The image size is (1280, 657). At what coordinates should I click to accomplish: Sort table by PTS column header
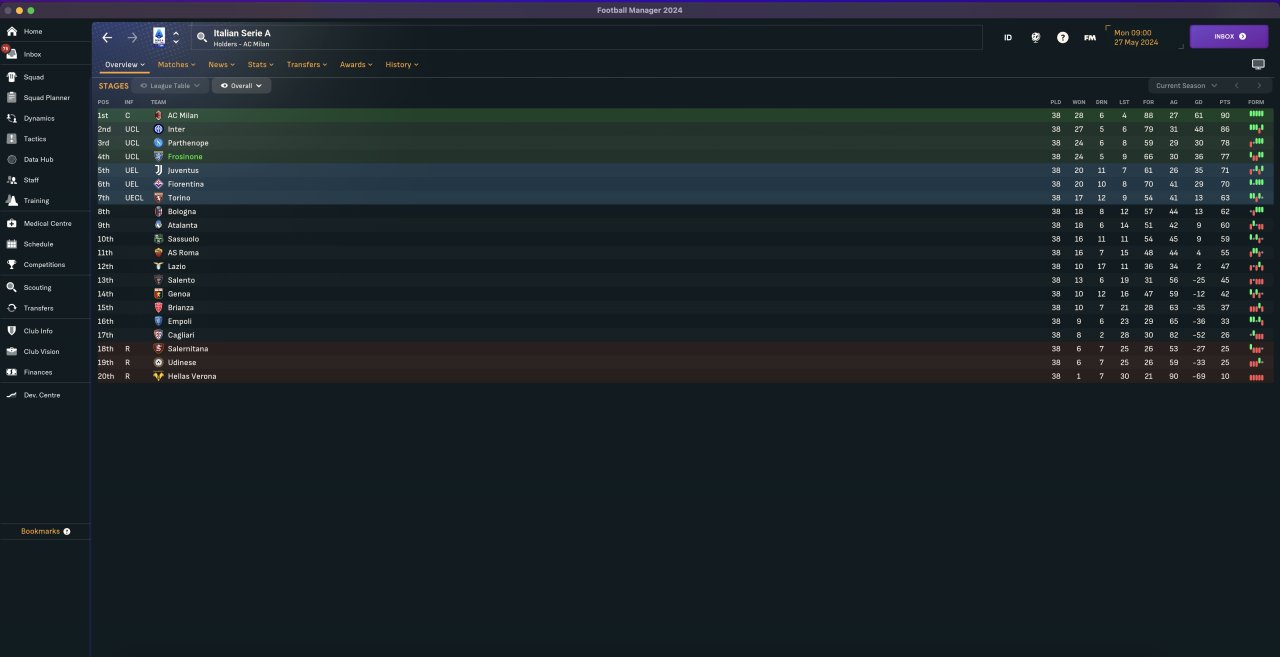[1225, 102]
